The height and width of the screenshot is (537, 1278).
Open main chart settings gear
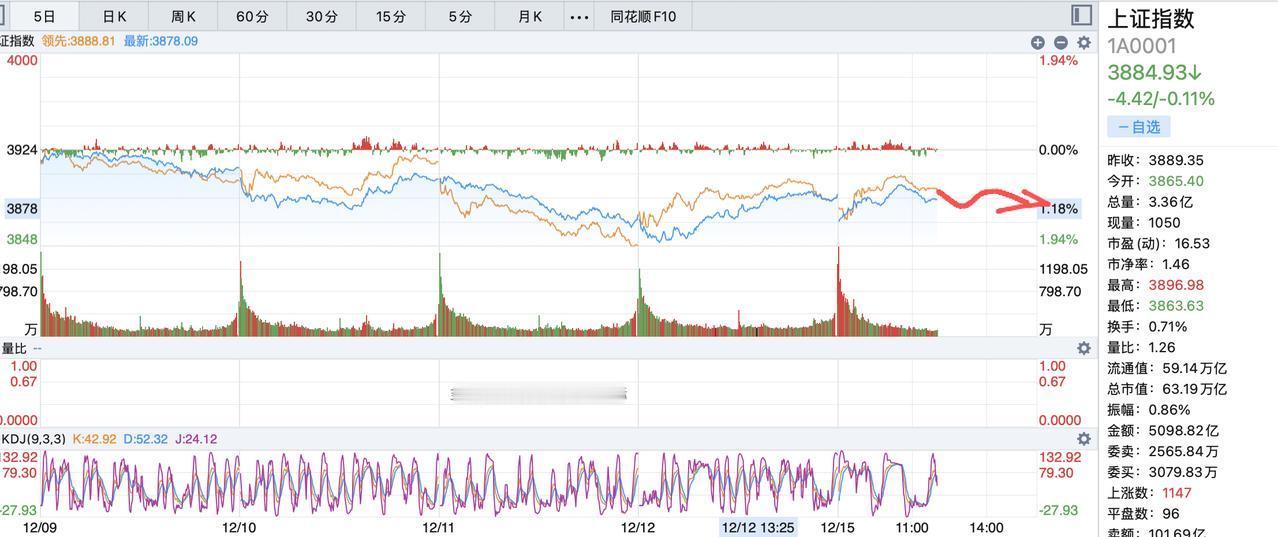pyautogui.click(x=1083, y=42)
